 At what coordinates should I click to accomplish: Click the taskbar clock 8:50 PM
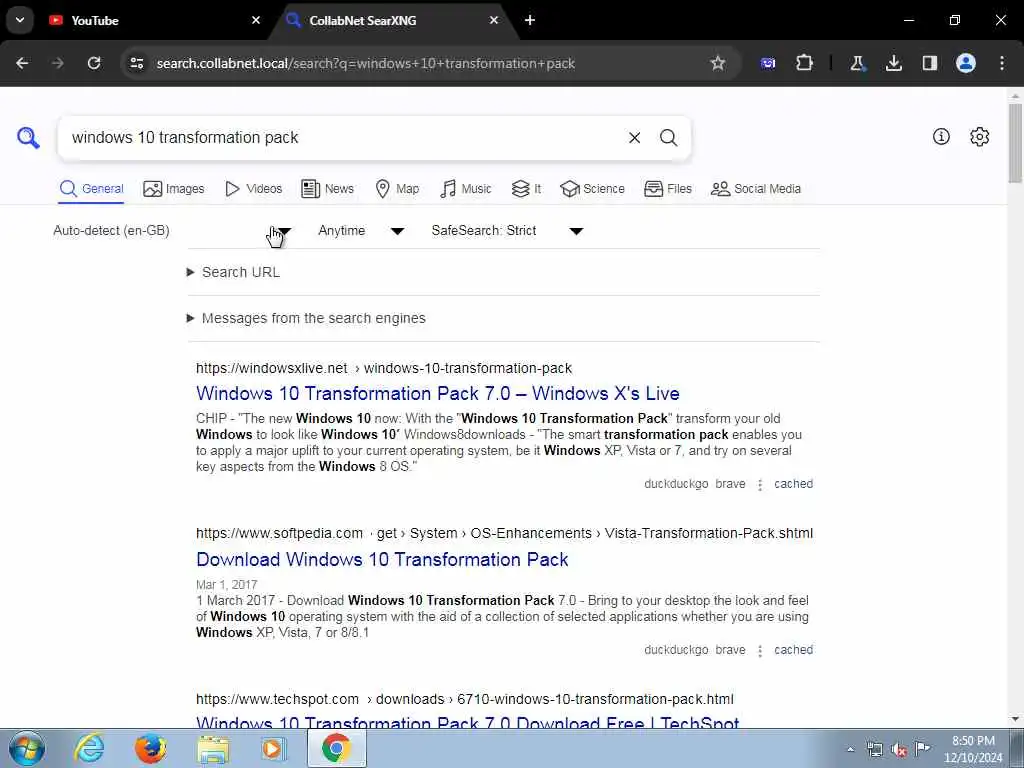tap(973, 749)
